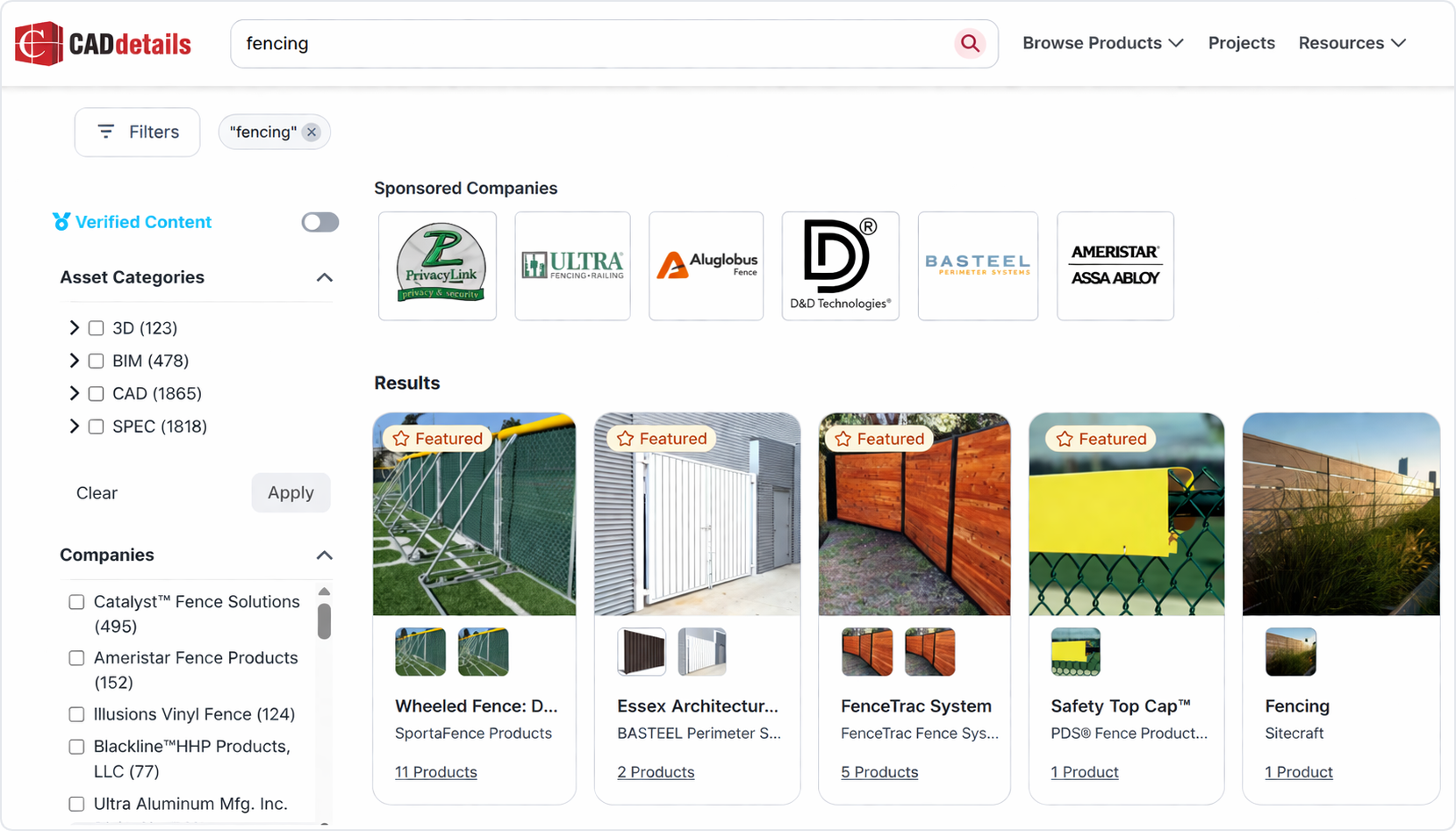The image size is (1456, 831).
Task: Click the Sitecraft company name
Action: tap(1295, 734)
